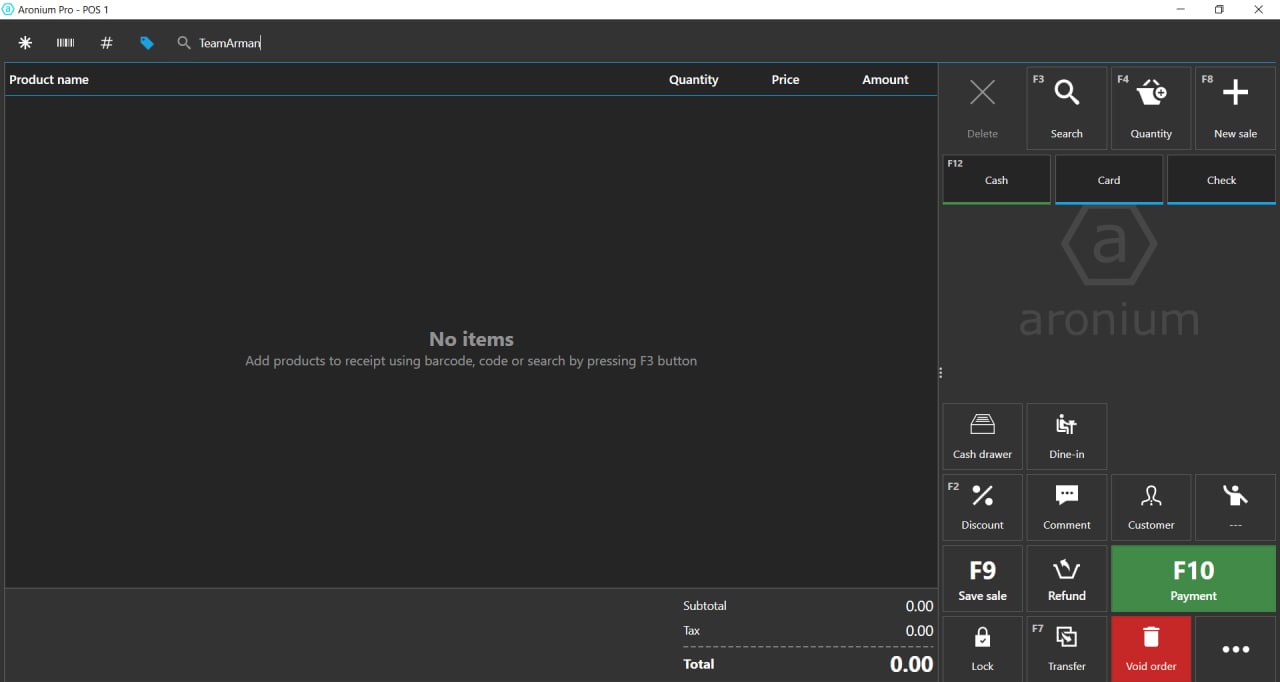Click the Subtotal label
1280x682 pixels.
pos(705,606)
